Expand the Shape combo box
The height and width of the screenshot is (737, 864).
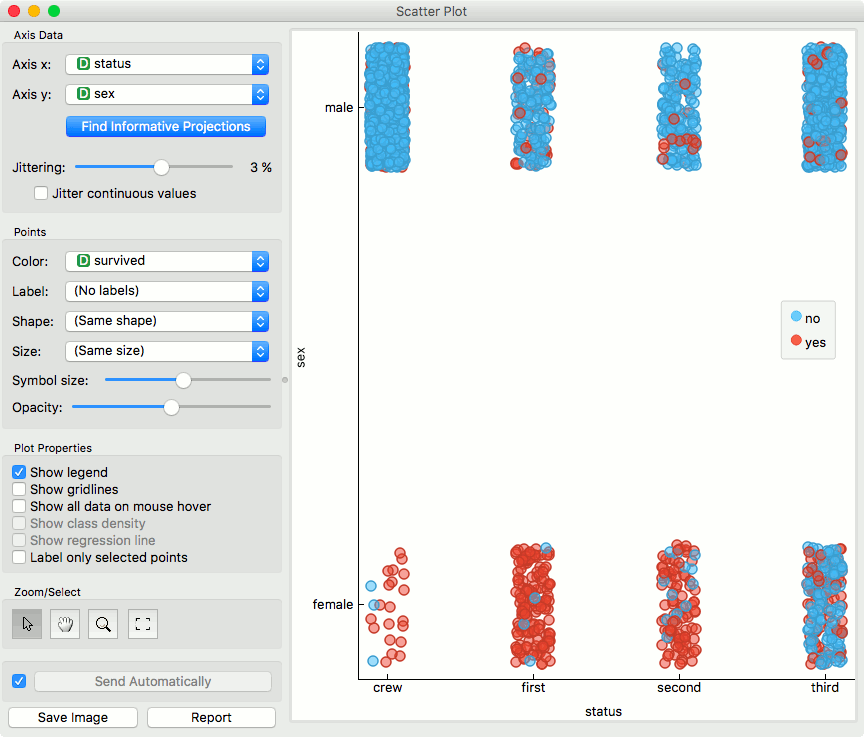coord(167,321)
